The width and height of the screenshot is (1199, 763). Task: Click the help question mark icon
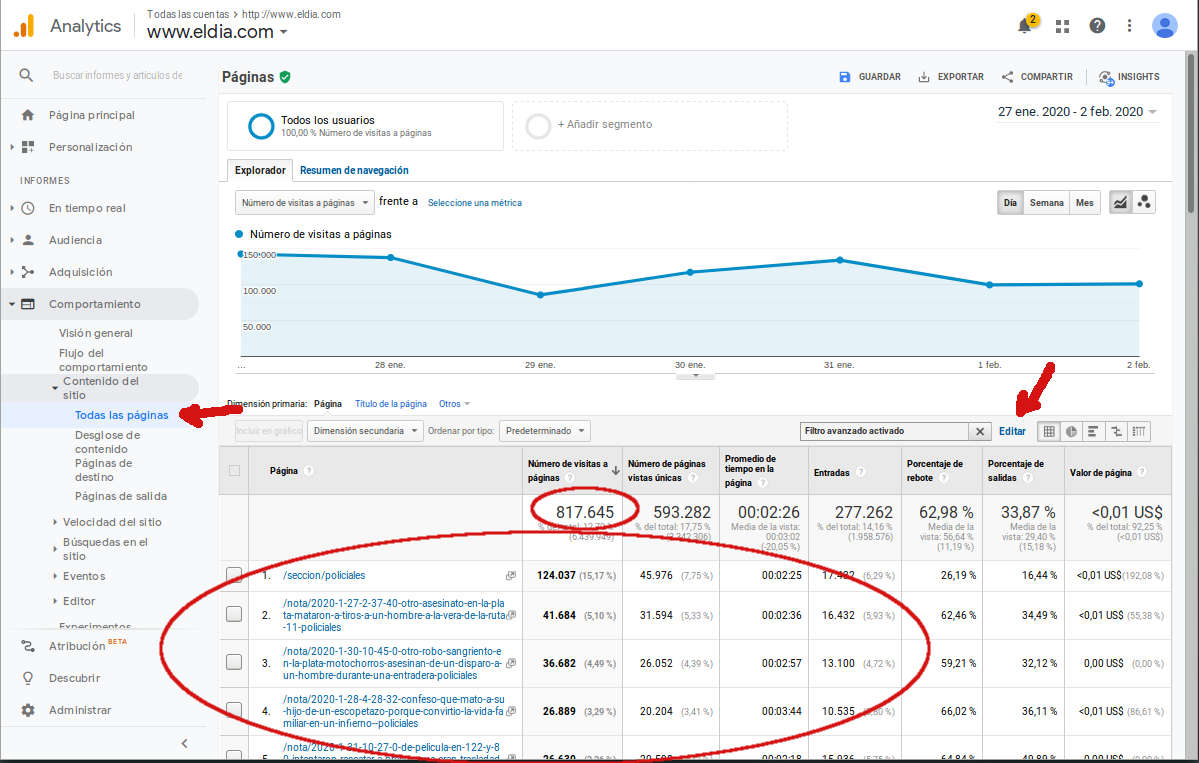[x=1097, y=26]
